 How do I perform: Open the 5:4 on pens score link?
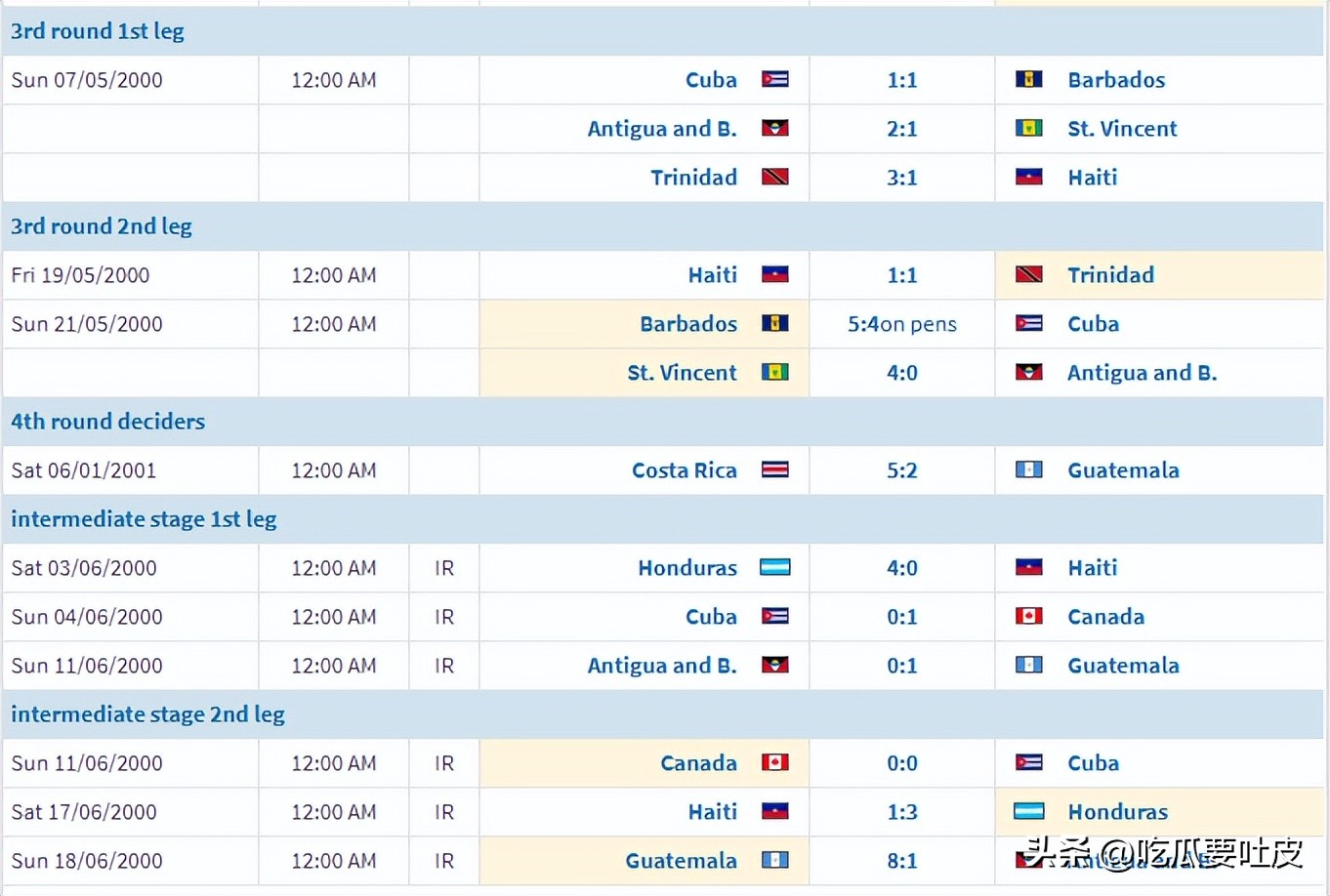902,324
